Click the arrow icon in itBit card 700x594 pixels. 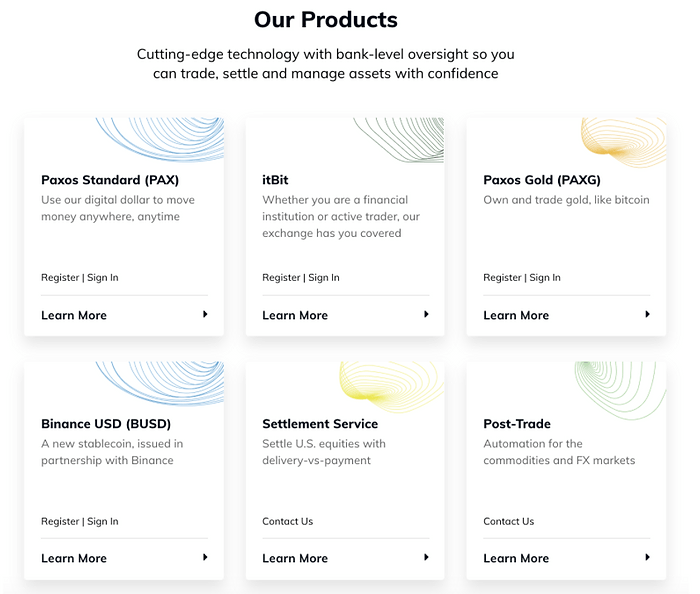pyautogui.click(x=426, y=314)
